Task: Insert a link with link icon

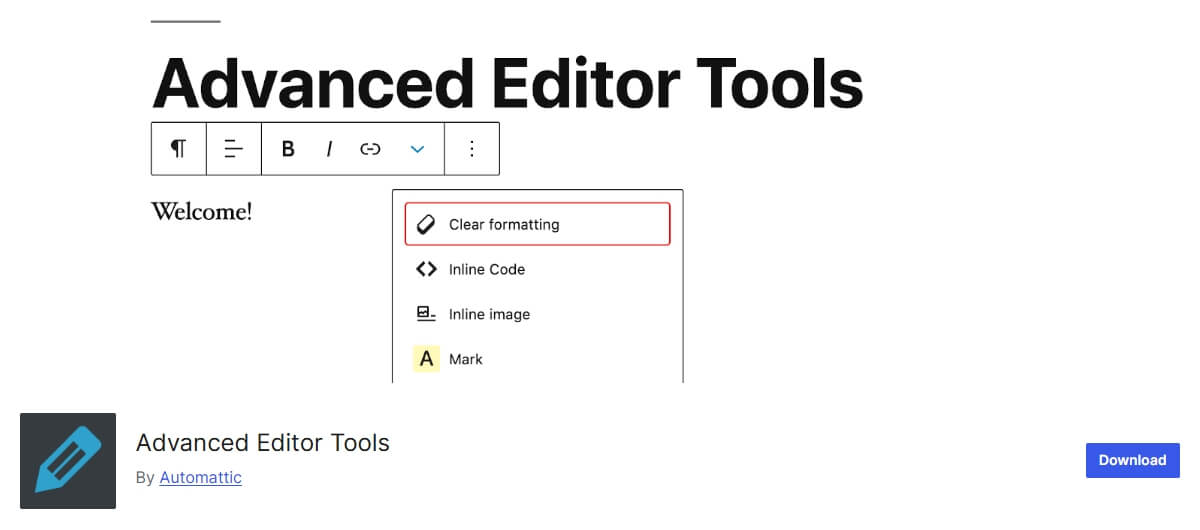Action: (371, 149)
